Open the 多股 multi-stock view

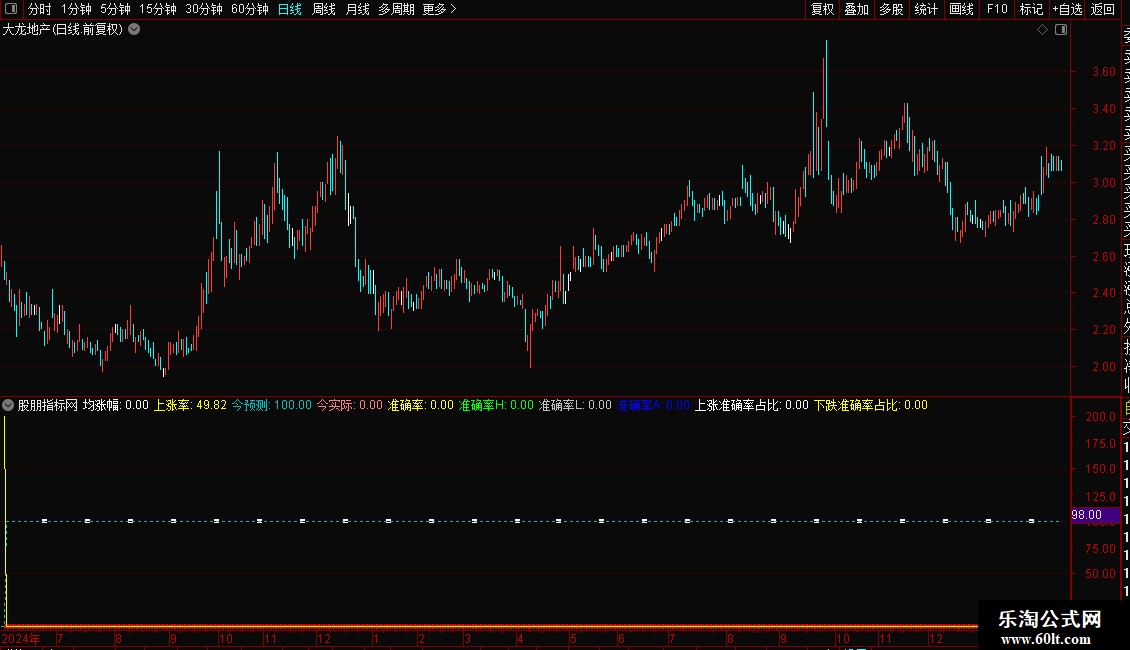pos(891,9)
